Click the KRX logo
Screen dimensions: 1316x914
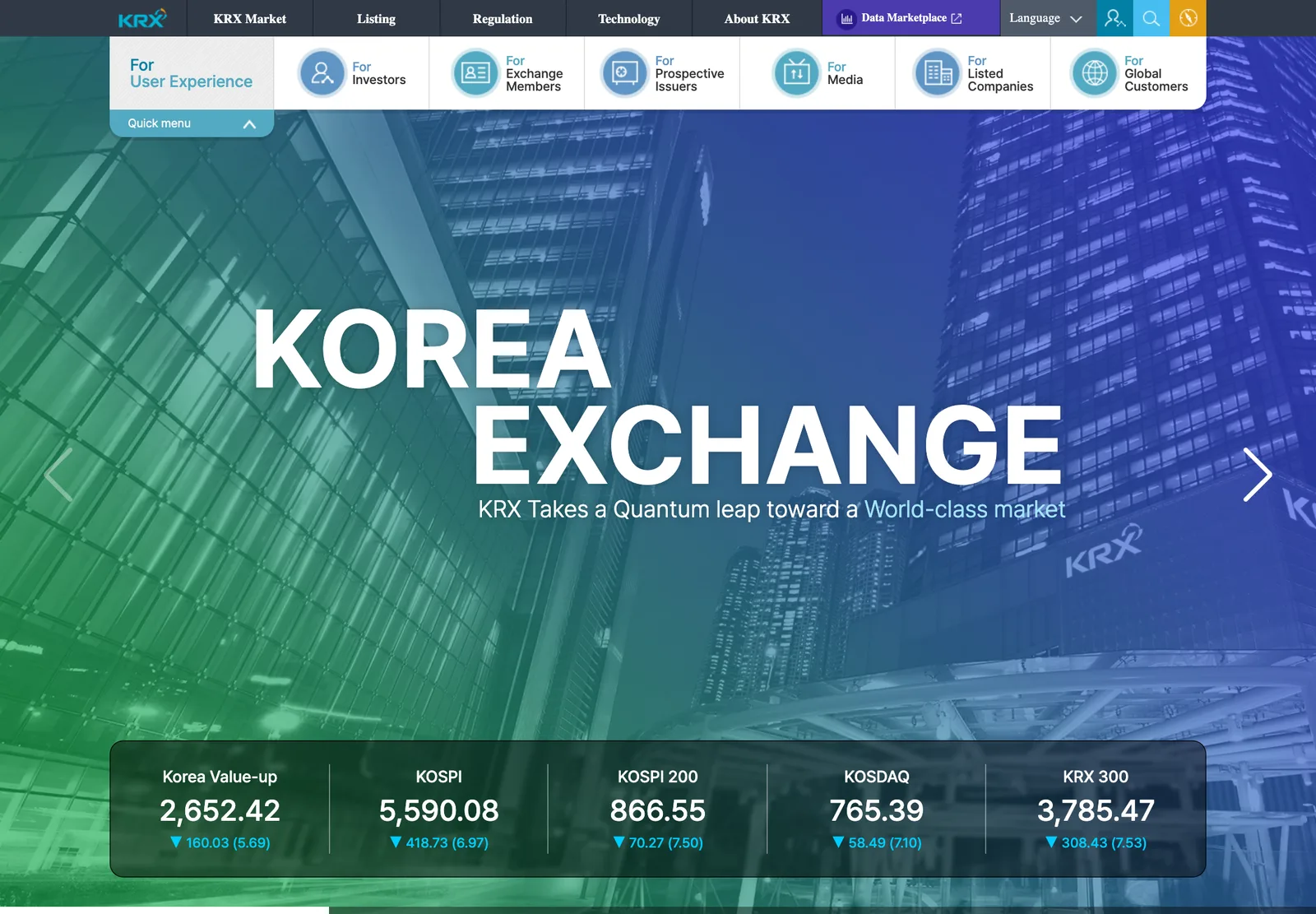(x=142, y=18)
